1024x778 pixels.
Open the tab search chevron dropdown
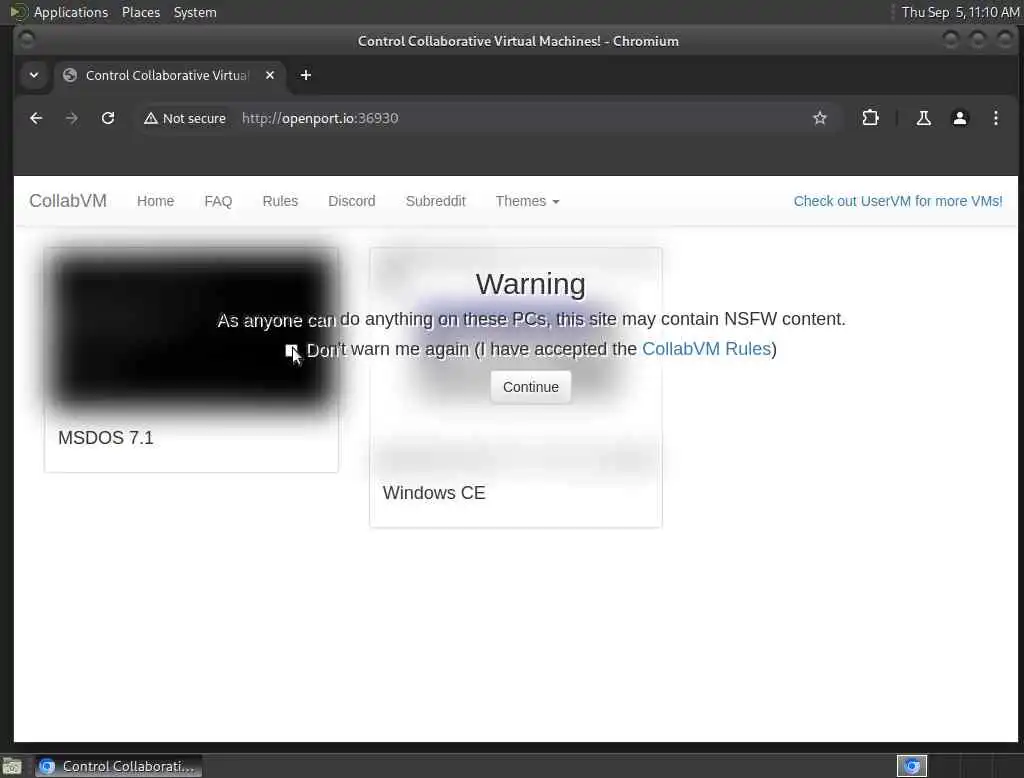click(34, 75)
